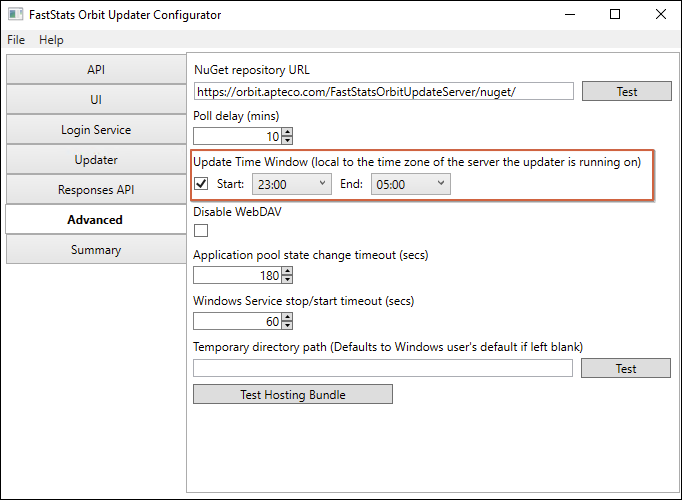Decrease Application pool state change timeout
The height and width of the screenshot is (500, 682).
pyautogui.click(x=287, y=279)
